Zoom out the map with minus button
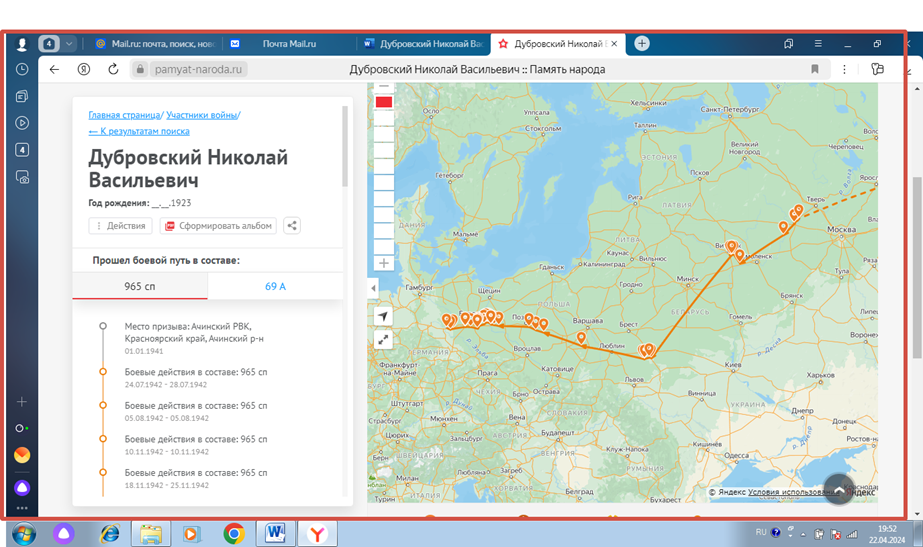The image size is (923, 547). (384, 86)
